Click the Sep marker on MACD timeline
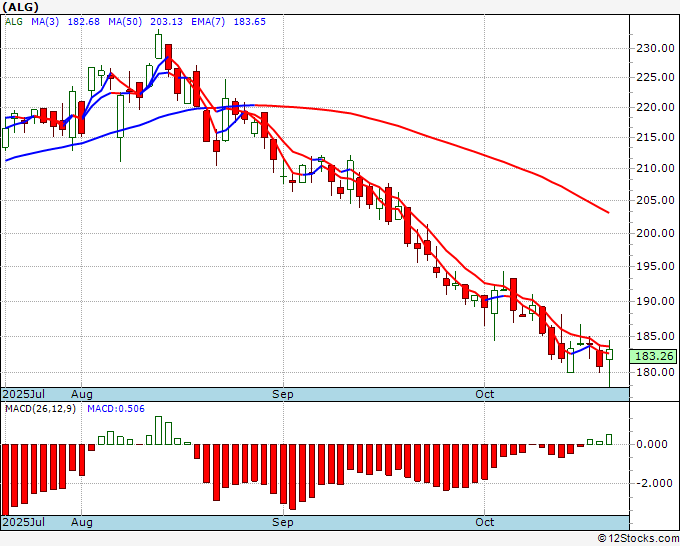 (x=283, y=522)
